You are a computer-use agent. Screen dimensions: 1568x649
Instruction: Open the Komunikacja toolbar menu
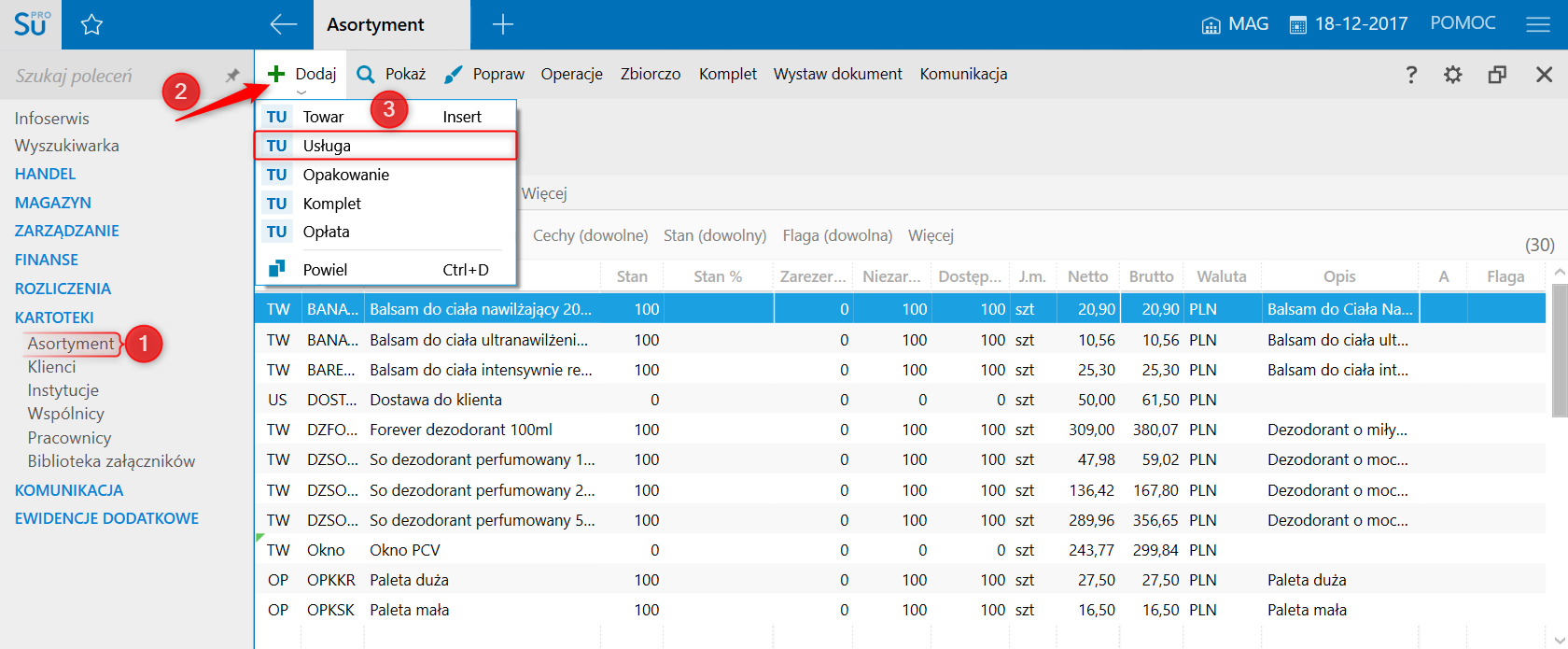[963, 74]
